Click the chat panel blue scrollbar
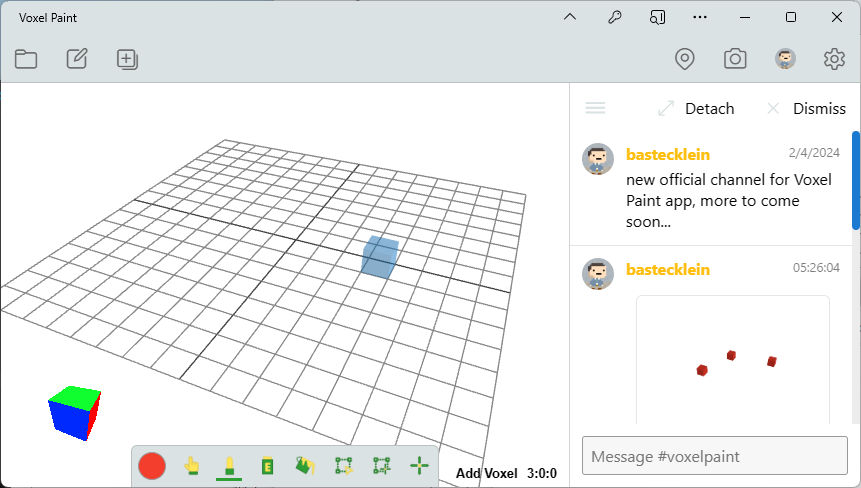 856,181
